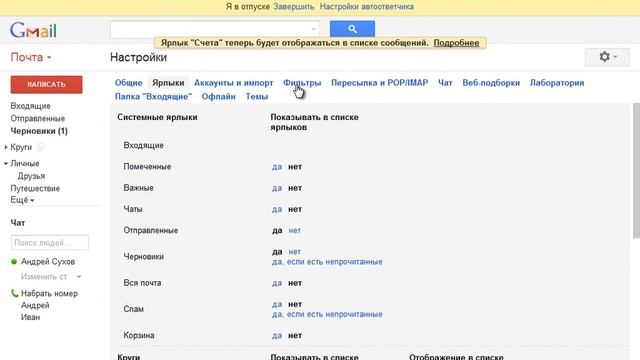Set Вся почта to да

tap(277, 283)
